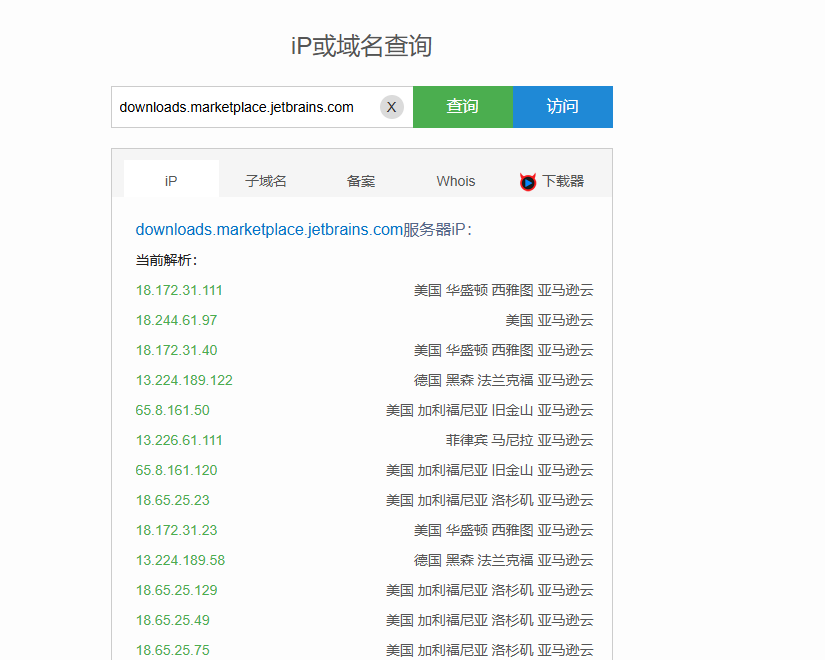Click IP address 65.8.161.120

[176, 471]
